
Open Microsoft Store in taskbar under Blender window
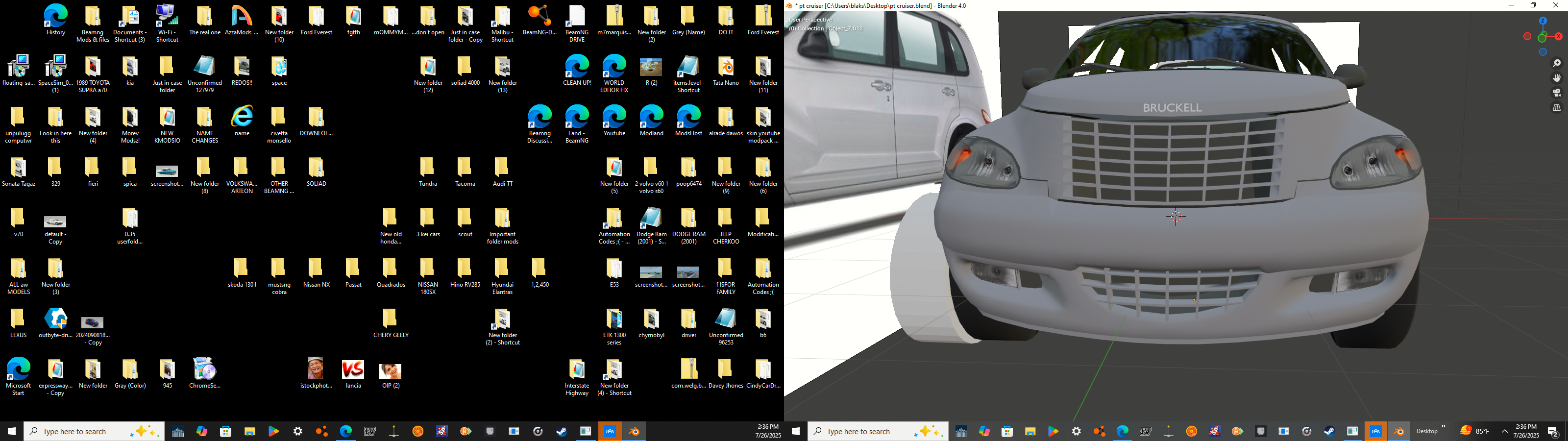[x=1007, y=431]
